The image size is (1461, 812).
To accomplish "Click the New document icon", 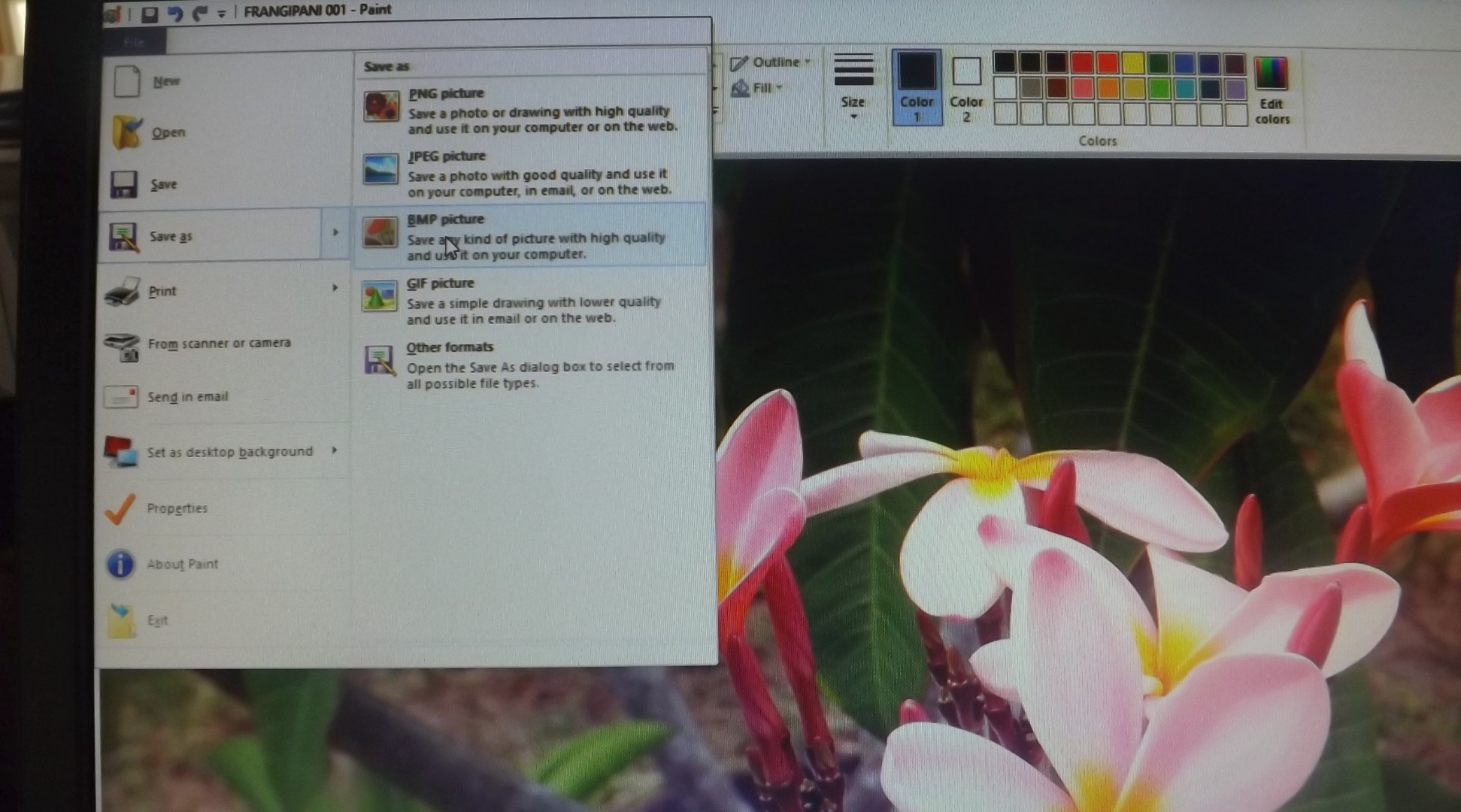I will [126, 80].
